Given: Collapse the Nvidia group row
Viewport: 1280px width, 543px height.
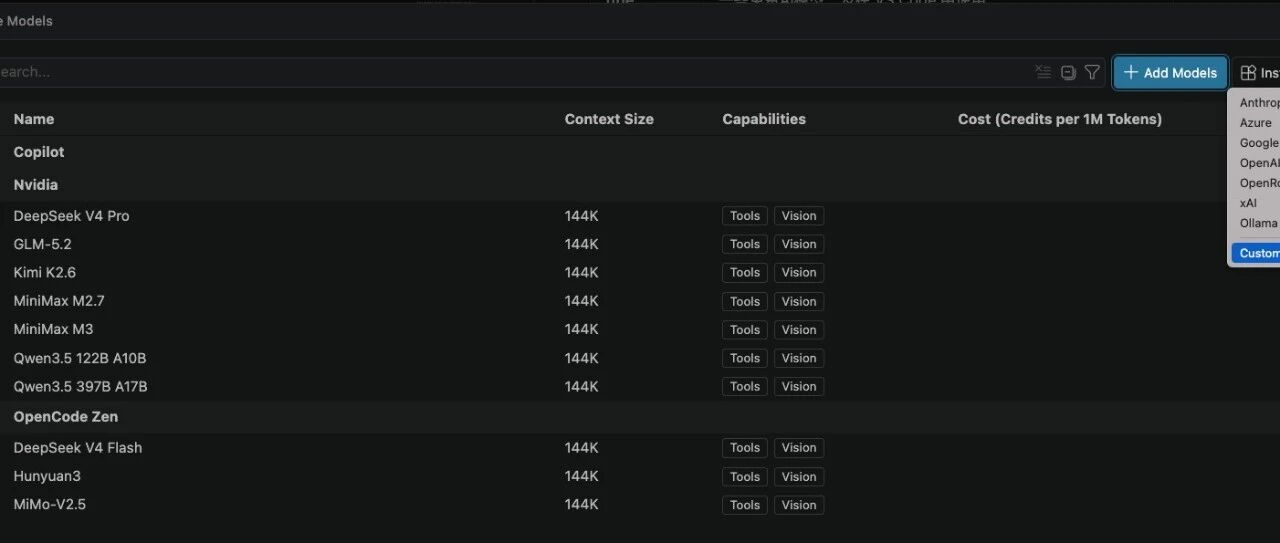Looking at the screenshot, I should (640, 185).
